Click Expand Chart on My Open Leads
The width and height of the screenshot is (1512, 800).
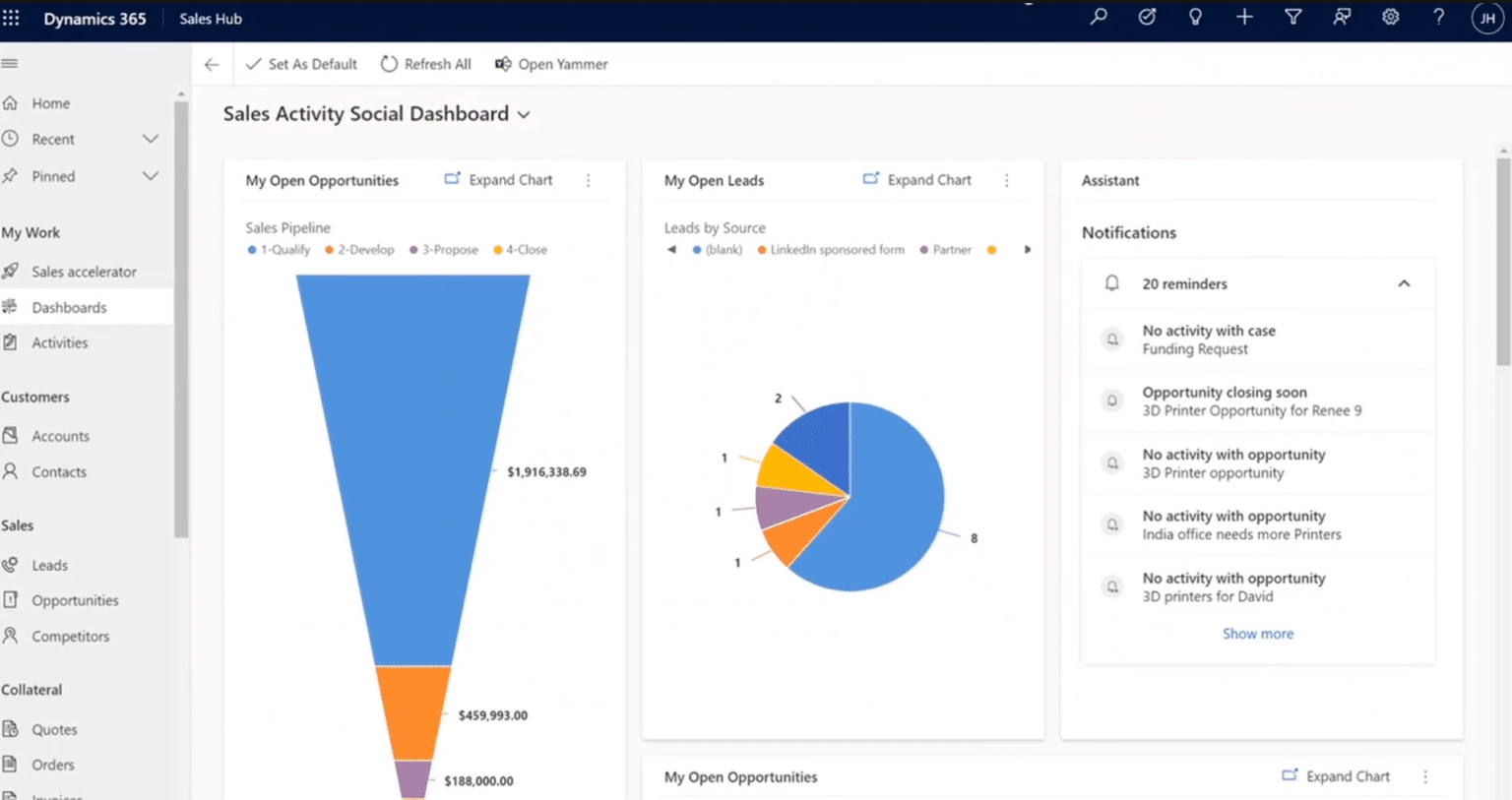click(x=915, y=179)
